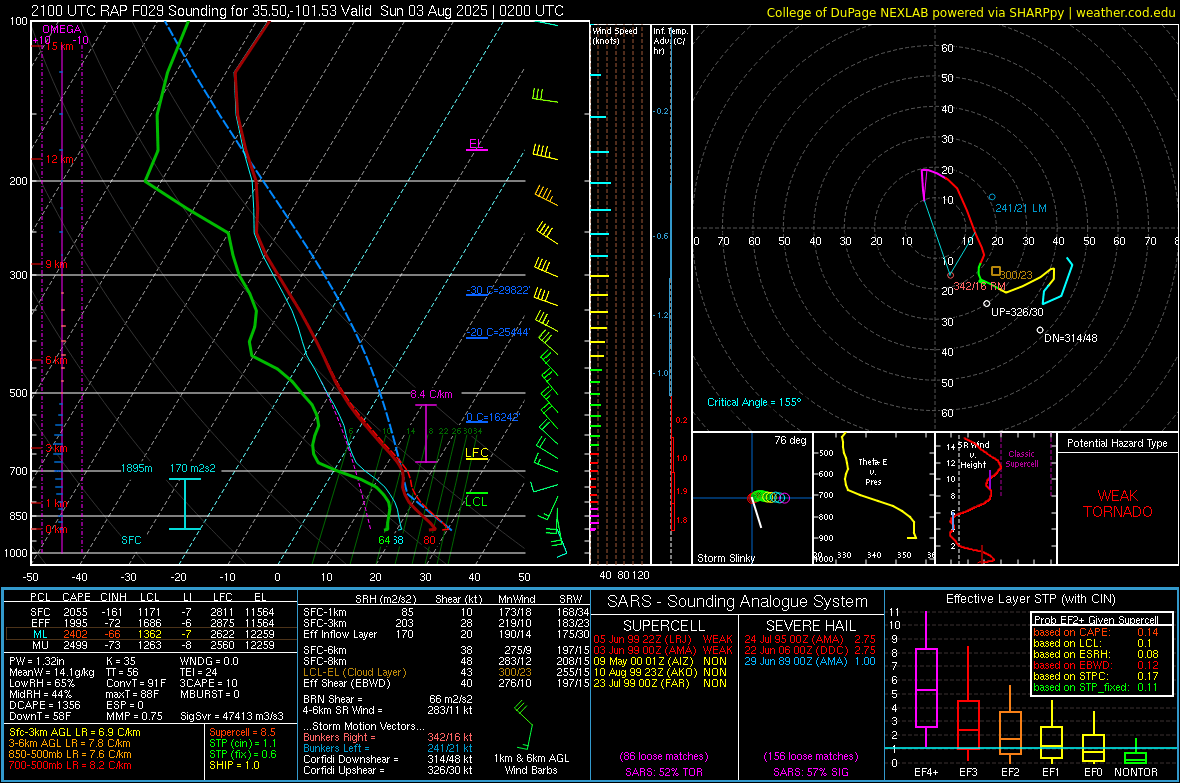Viewport: 1180px width, 783px height.
Task: Select the EFF parcel row
Action: coord(151,623)
